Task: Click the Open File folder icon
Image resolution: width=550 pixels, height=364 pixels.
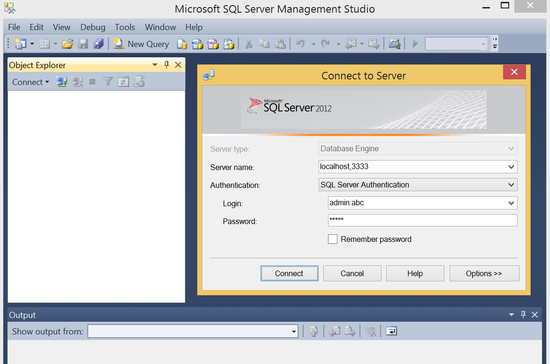Action: click(67, 44)
